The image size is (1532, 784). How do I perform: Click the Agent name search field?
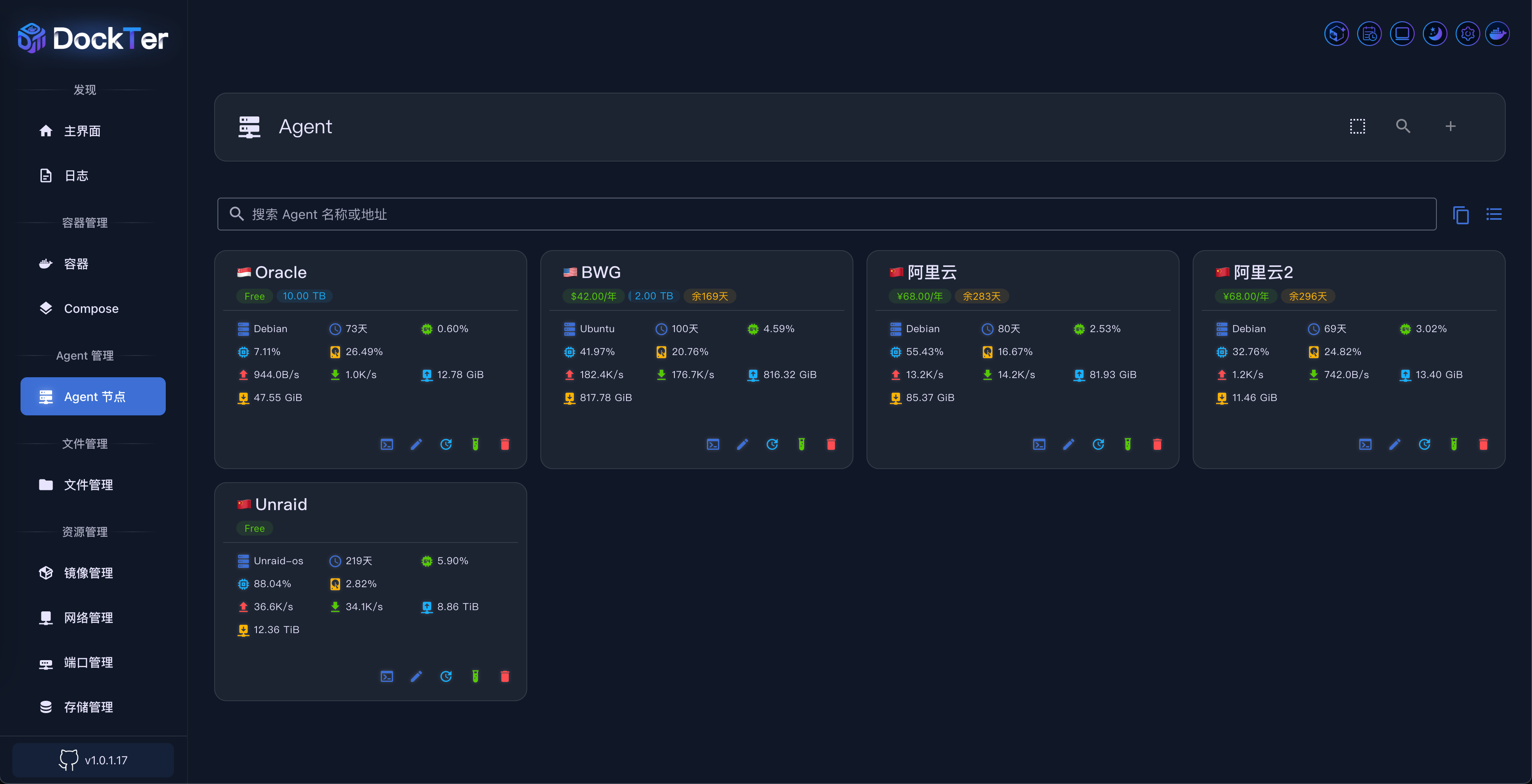click(x=827, y=214)
